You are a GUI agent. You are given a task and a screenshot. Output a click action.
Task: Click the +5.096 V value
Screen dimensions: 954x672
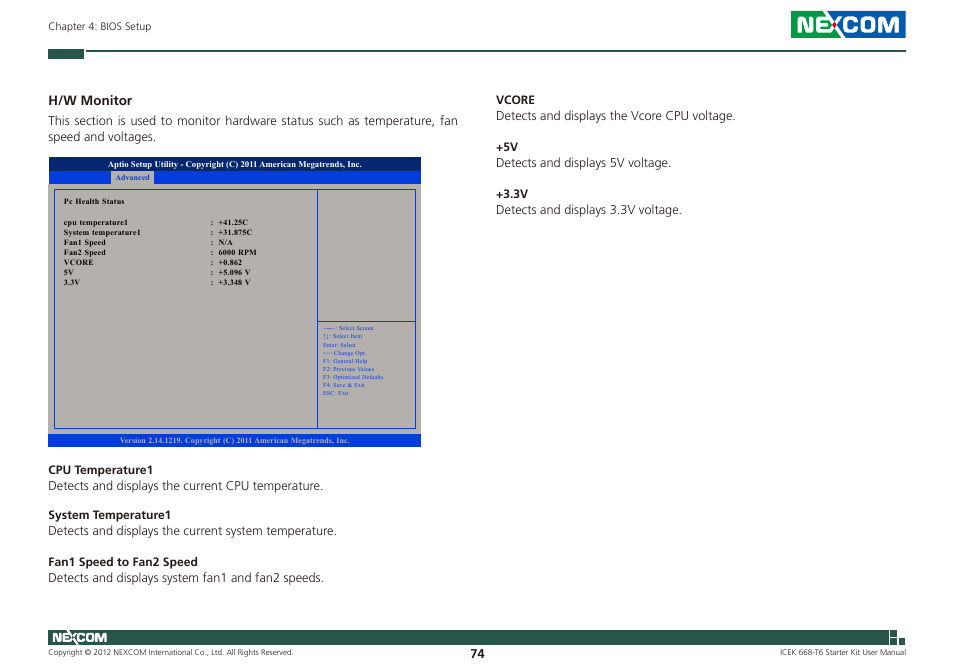(x=234, y=272)
